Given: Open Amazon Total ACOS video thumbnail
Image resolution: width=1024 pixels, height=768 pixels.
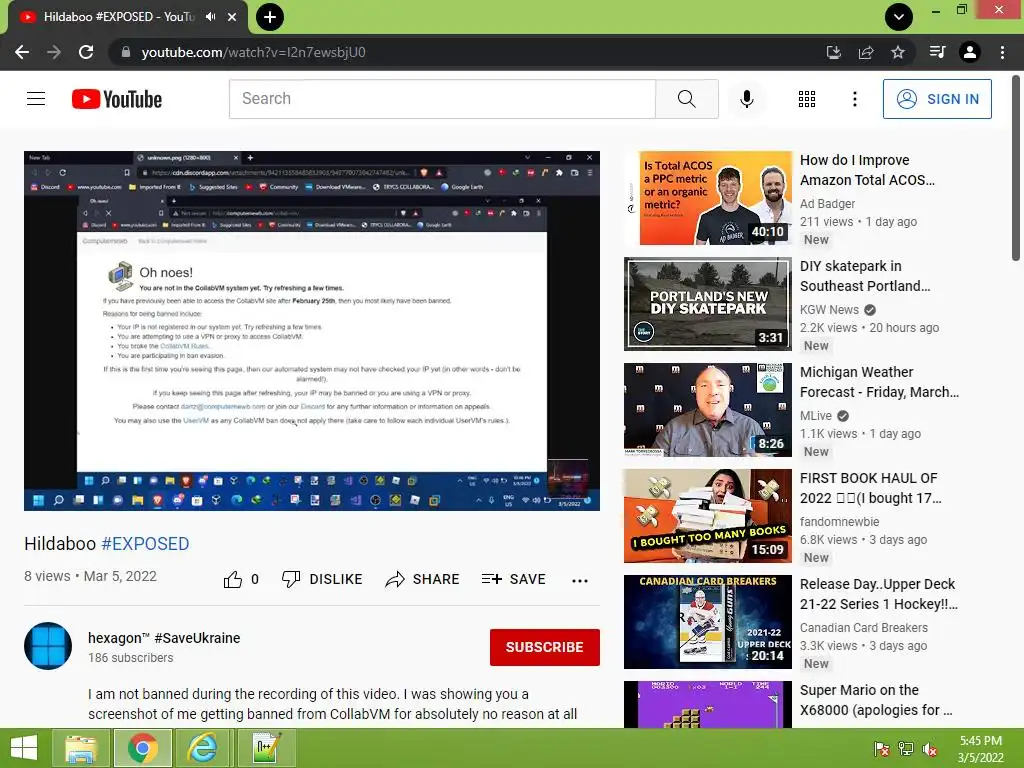Looking at the screenshot, I should click(708, 199).
